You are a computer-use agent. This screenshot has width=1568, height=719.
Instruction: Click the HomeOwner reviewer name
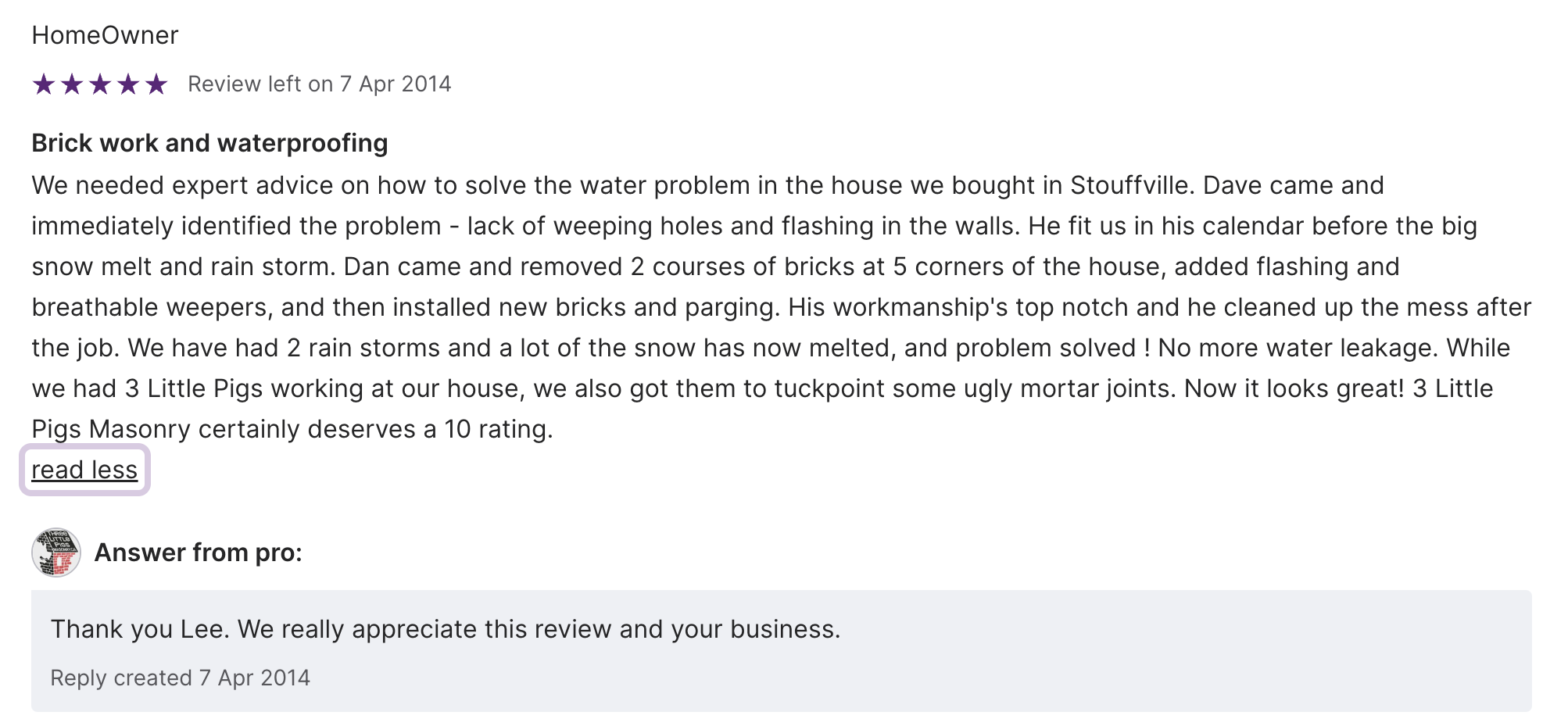(x=105, y=35)
